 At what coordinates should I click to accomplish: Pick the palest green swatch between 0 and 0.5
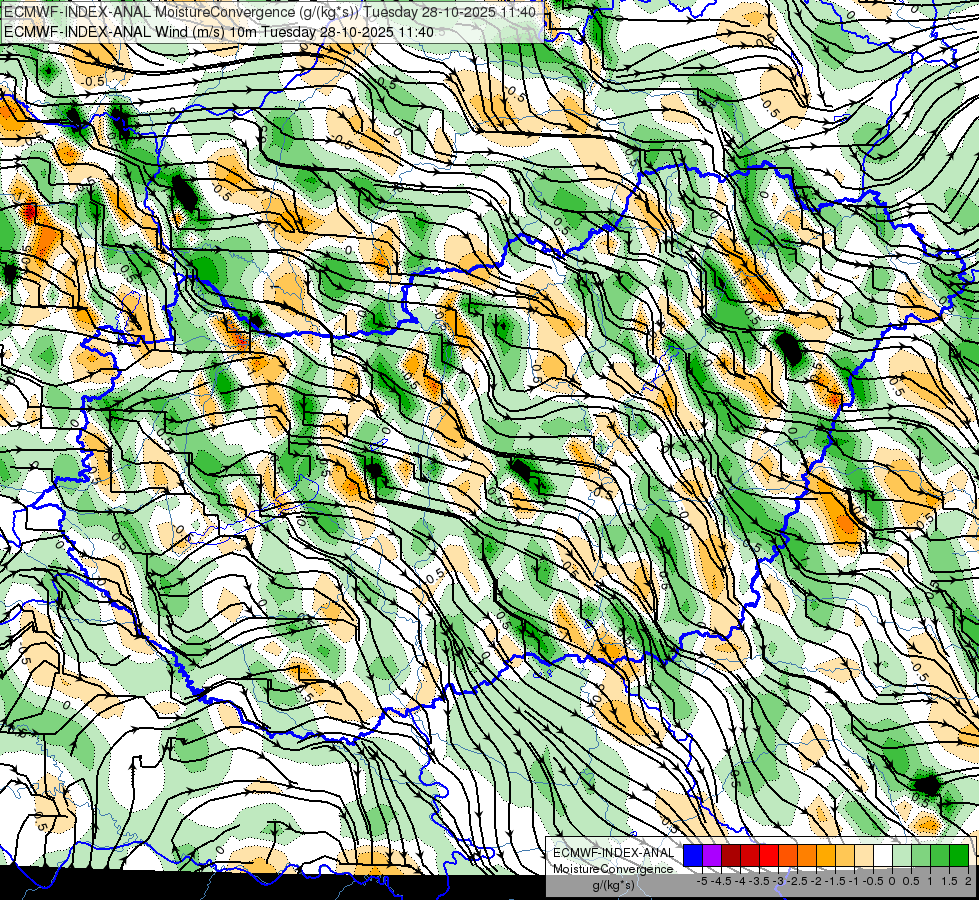(902, 856)
